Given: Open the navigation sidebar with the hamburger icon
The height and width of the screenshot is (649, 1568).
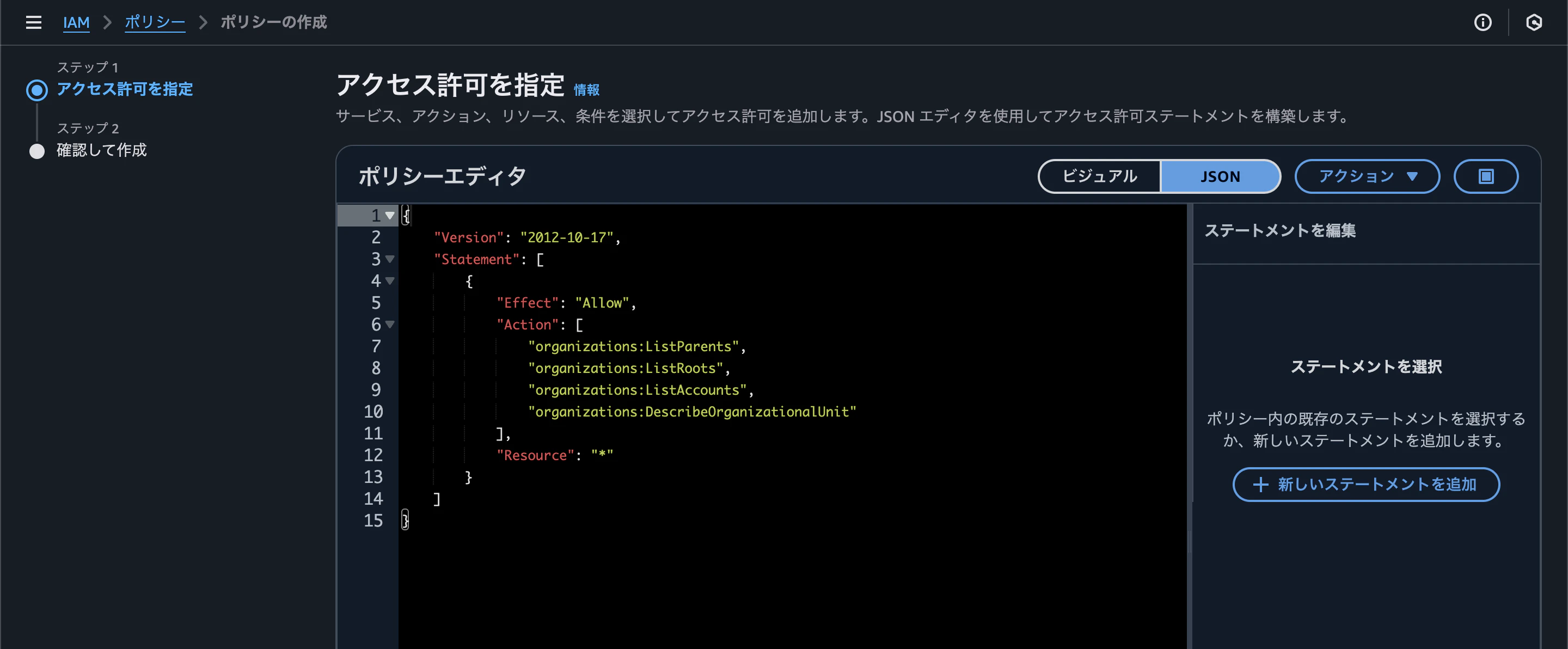Looking at the screenshot, I should click(33, 22).
